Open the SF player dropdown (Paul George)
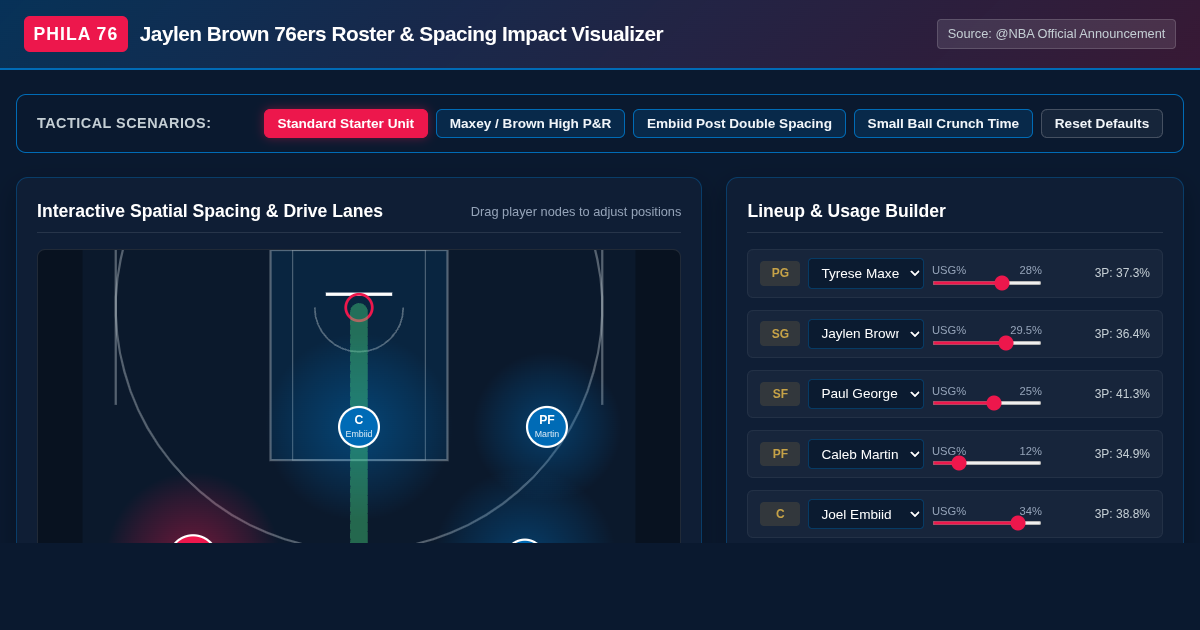Viewport: 1200px width, 630px height. (866, 393)
